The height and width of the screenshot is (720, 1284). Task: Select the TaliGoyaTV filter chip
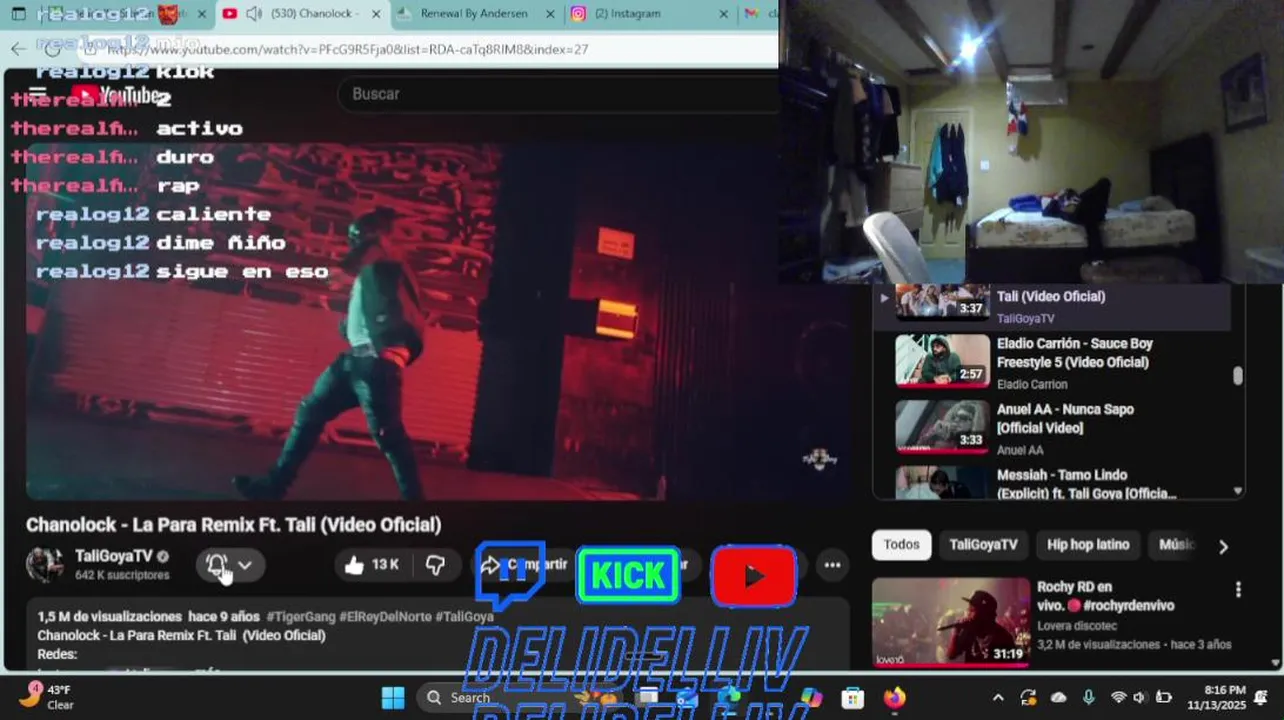pyautogui.click(x=983, y=545)
